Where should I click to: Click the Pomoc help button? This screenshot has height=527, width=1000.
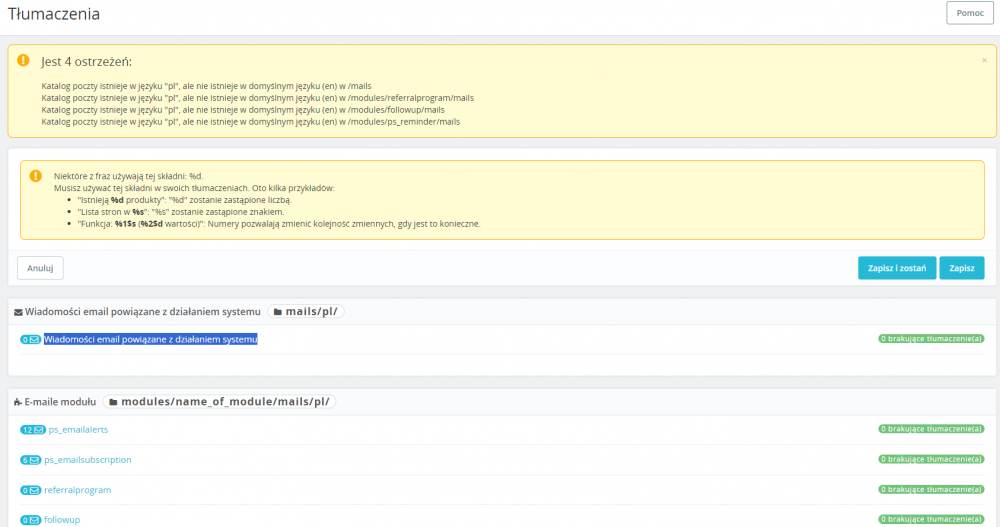click(969, 13)
